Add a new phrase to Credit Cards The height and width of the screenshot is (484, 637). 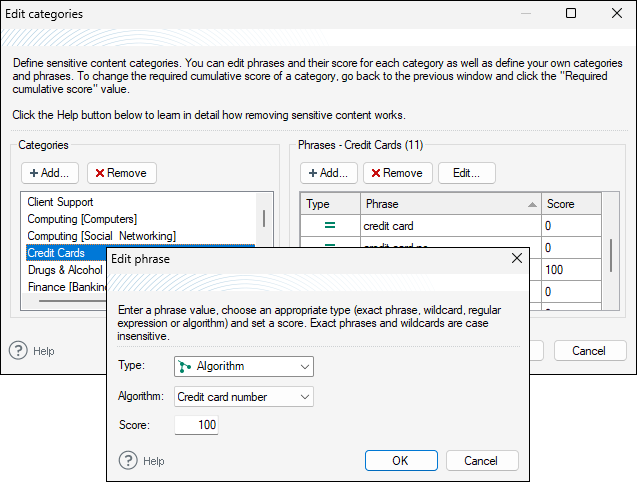(x=329, y=173)
